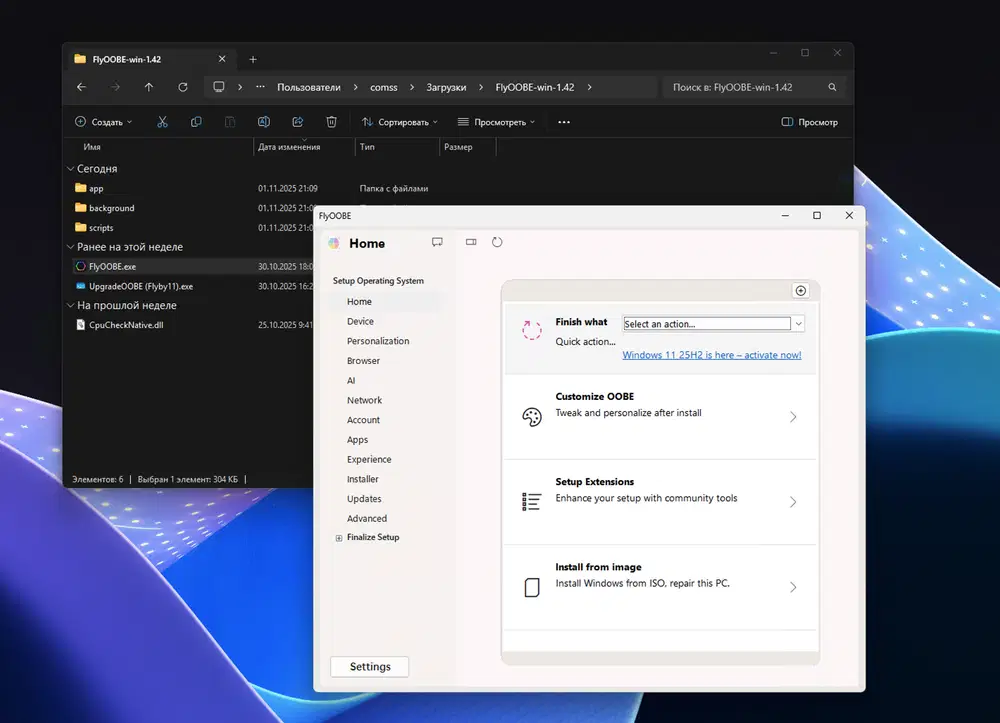Collapse the Сегодня file group
1000x723 pixels.
(x=70, y=169)
